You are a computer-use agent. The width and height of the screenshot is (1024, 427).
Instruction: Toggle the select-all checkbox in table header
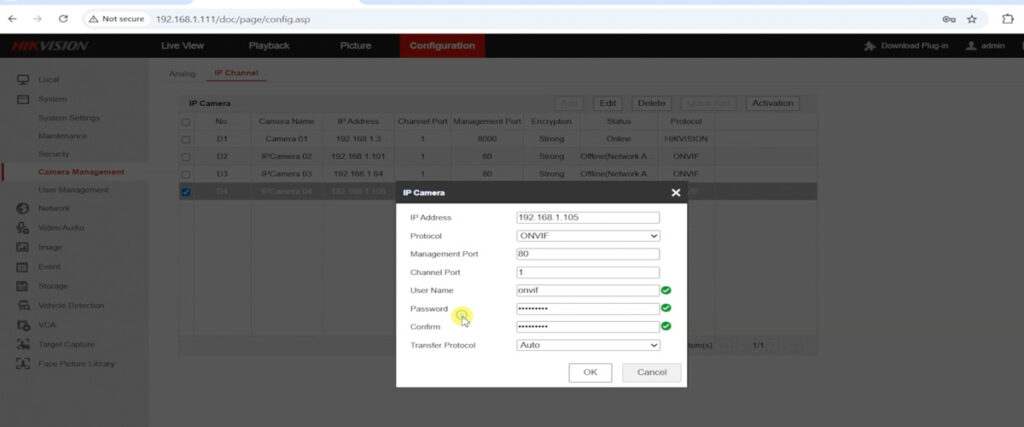[x=186, y=122]
